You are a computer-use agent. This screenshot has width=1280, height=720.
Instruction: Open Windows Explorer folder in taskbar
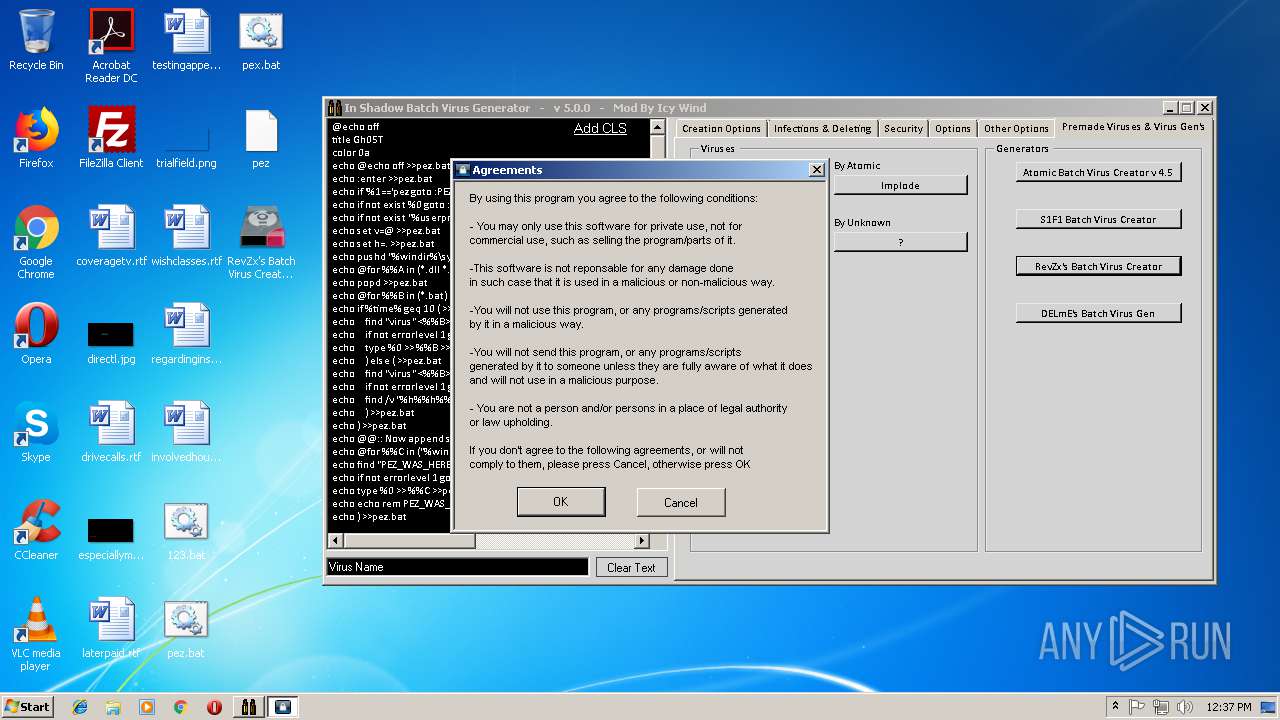pos(113,707)
